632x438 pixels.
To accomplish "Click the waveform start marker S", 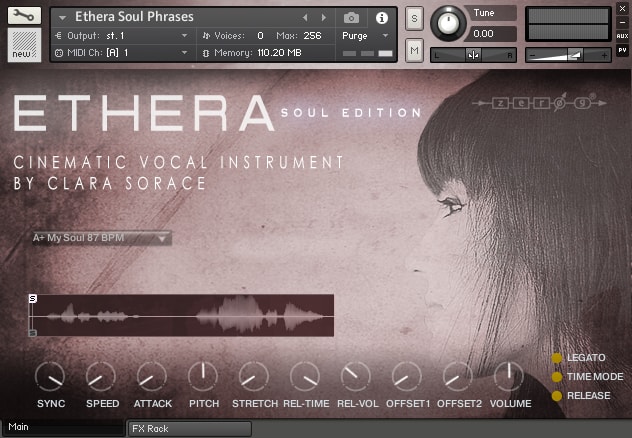I will coord(33,298).
